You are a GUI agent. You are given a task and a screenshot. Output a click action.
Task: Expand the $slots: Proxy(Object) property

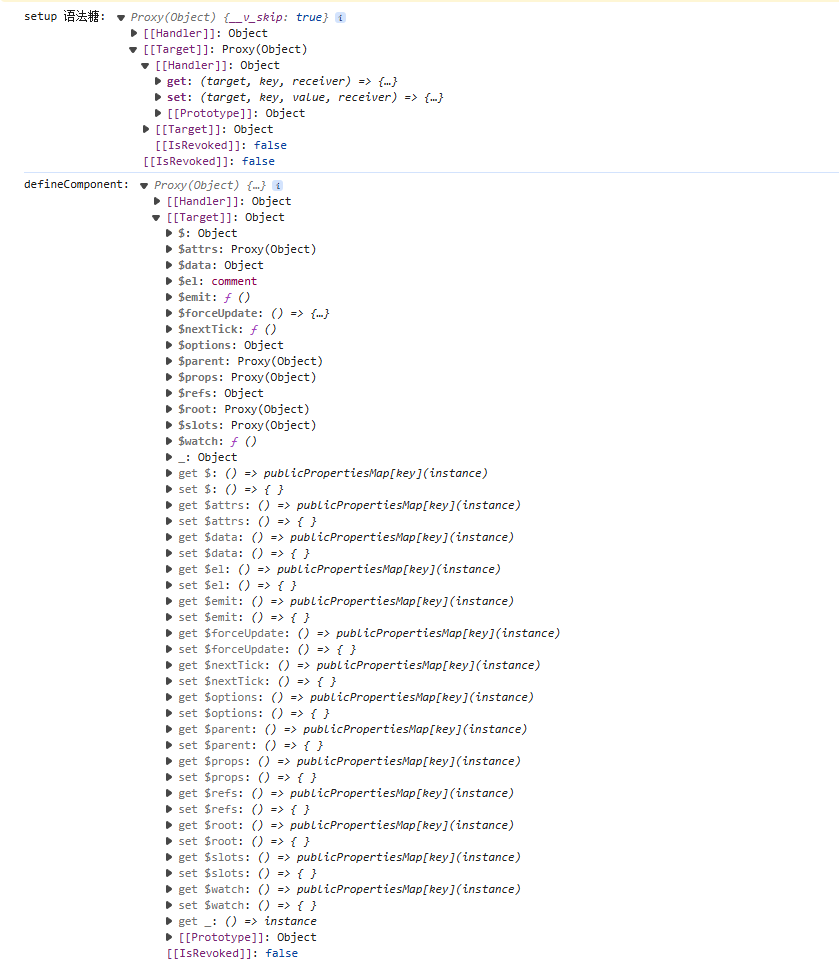tap(169, 426)
